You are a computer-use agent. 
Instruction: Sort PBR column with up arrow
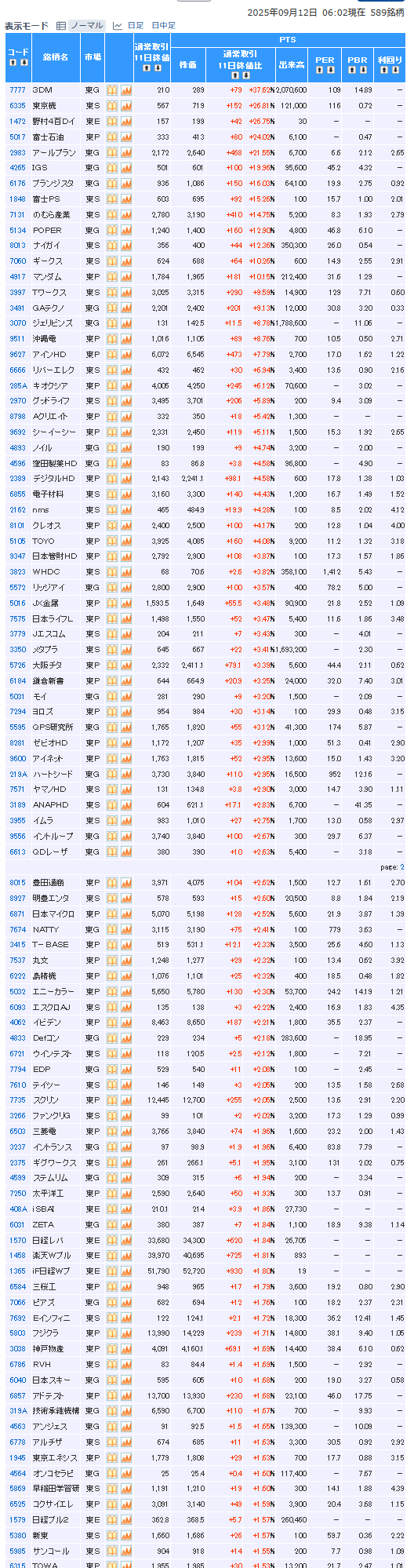coord(351,70)
